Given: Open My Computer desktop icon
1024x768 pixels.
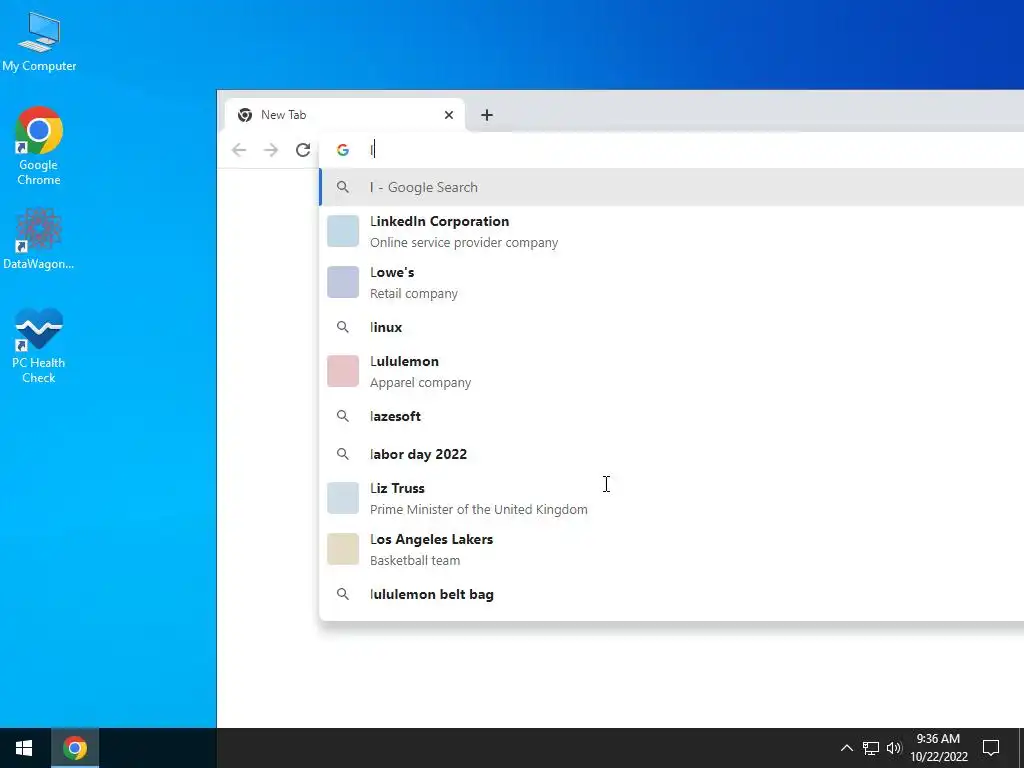Looking at the screenshot, I should point(39,40).
